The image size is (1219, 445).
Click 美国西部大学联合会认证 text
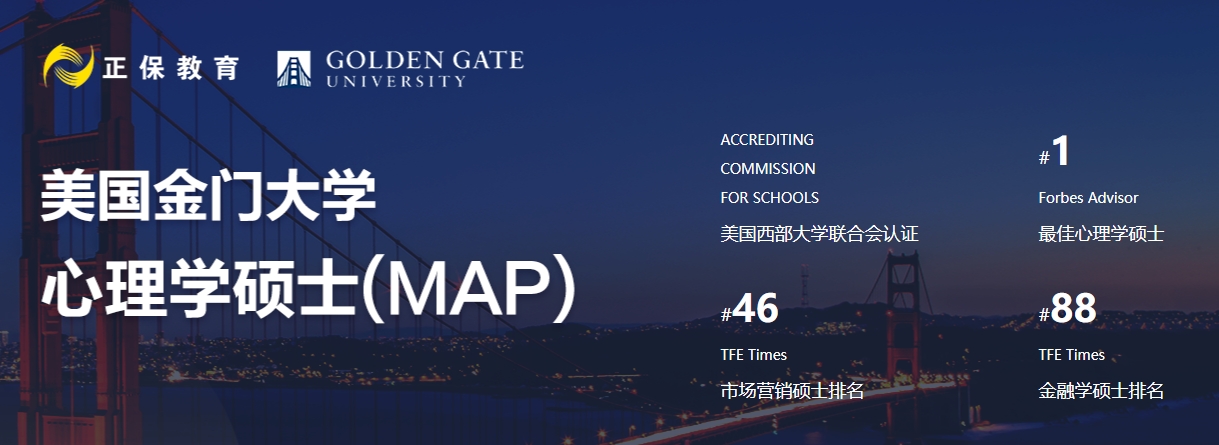819,234
